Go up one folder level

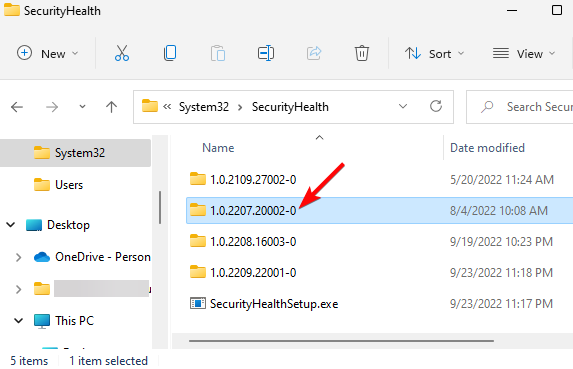[111, 107]
